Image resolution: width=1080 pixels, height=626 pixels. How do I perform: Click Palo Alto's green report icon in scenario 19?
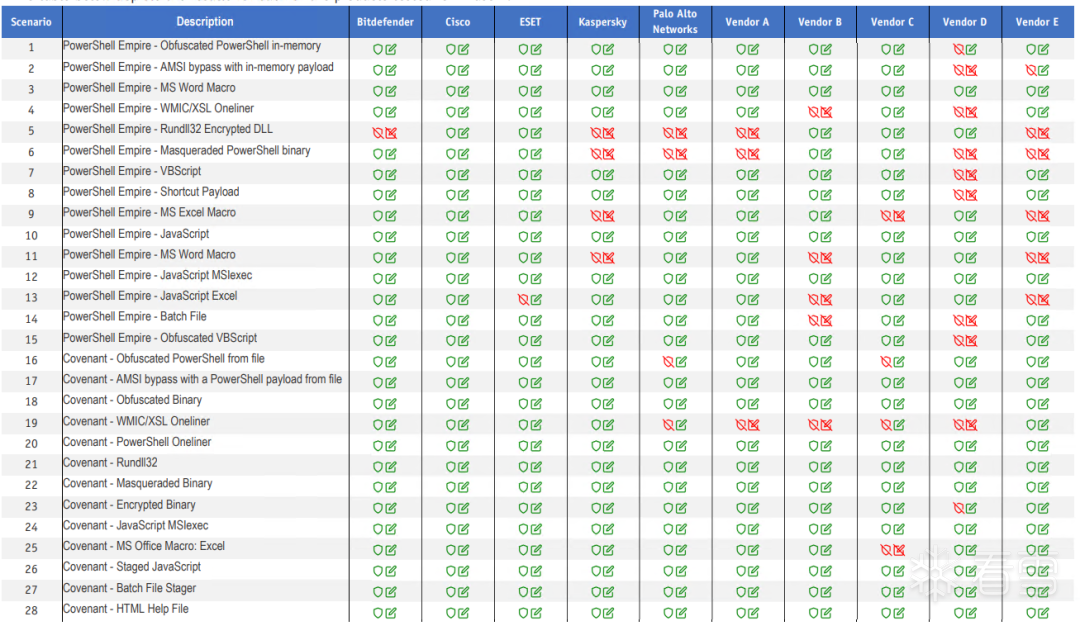pyautogui.click(x=681, y=425)
